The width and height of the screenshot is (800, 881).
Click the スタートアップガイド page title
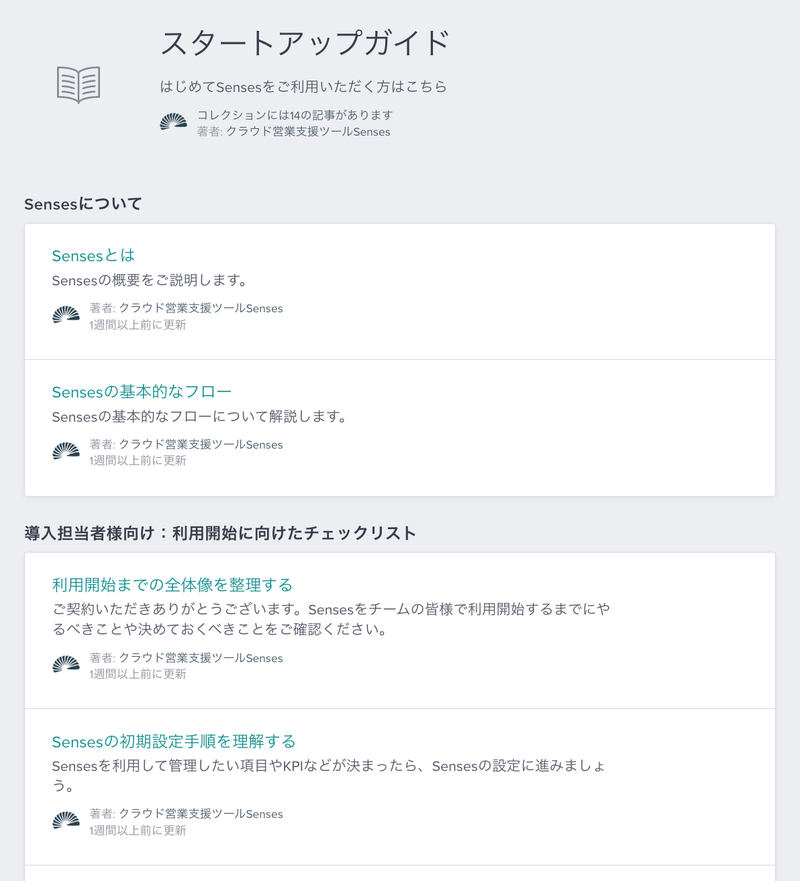click(x=305, y=44)
